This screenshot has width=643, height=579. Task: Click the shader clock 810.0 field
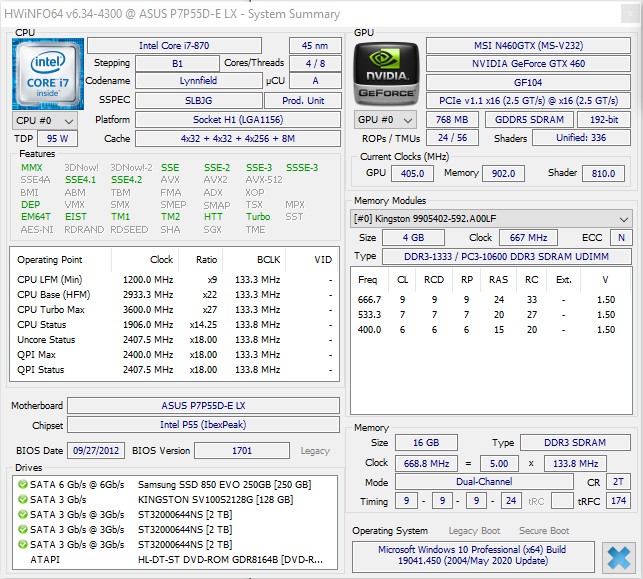point(603,173)
